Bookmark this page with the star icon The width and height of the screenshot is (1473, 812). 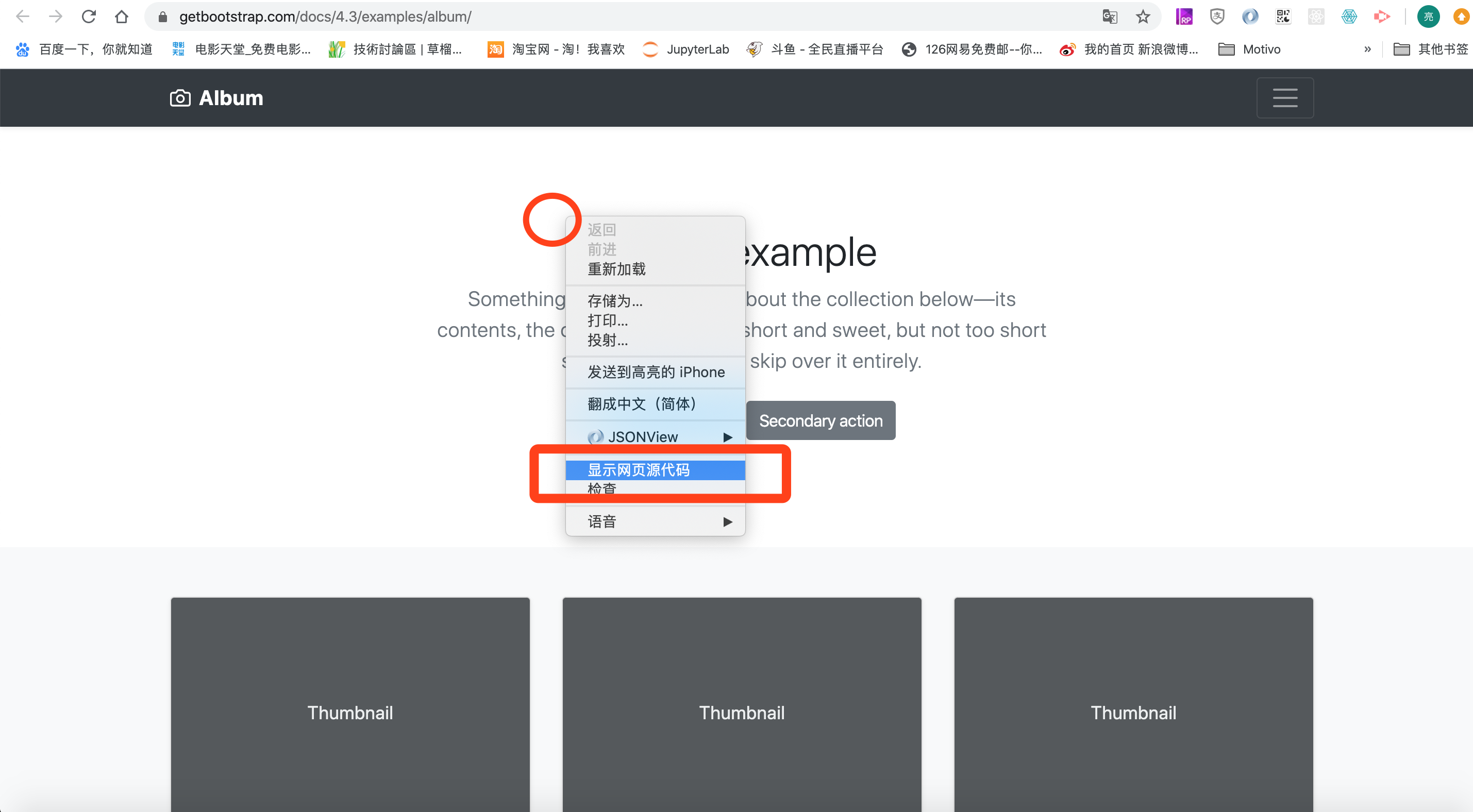[1143, 16]
